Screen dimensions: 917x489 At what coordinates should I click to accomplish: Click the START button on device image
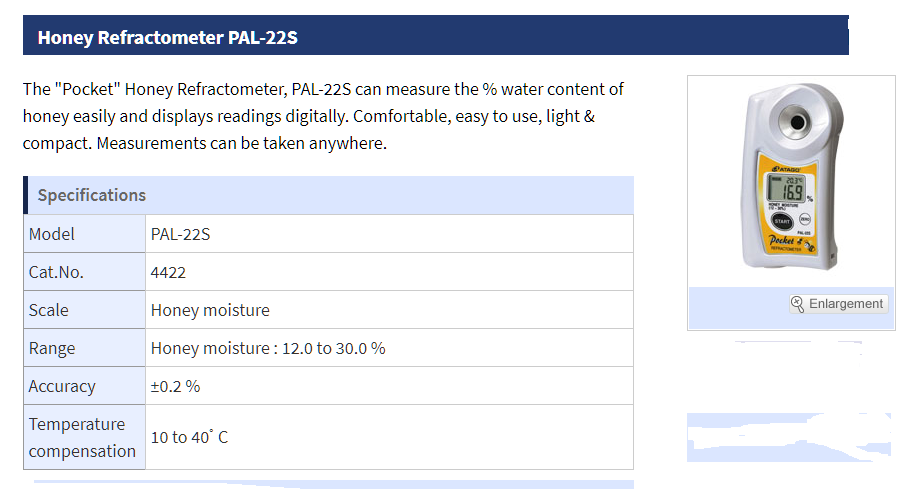click(x=782, y=221)
